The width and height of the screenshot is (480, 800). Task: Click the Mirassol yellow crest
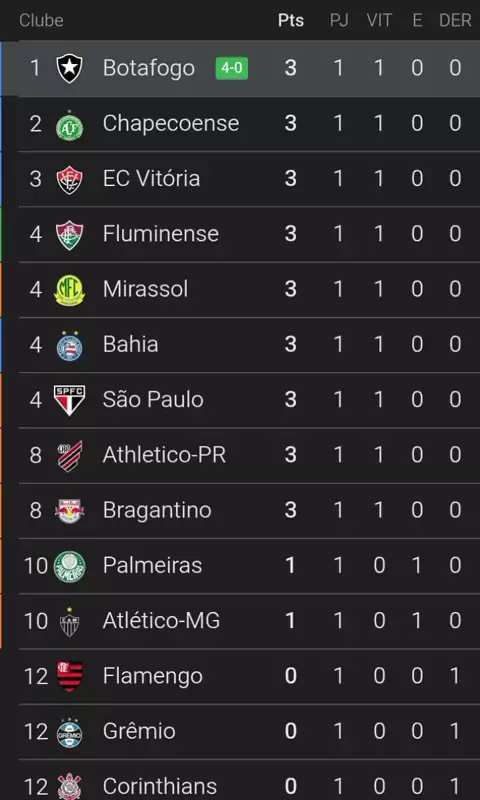pos(69,290)
